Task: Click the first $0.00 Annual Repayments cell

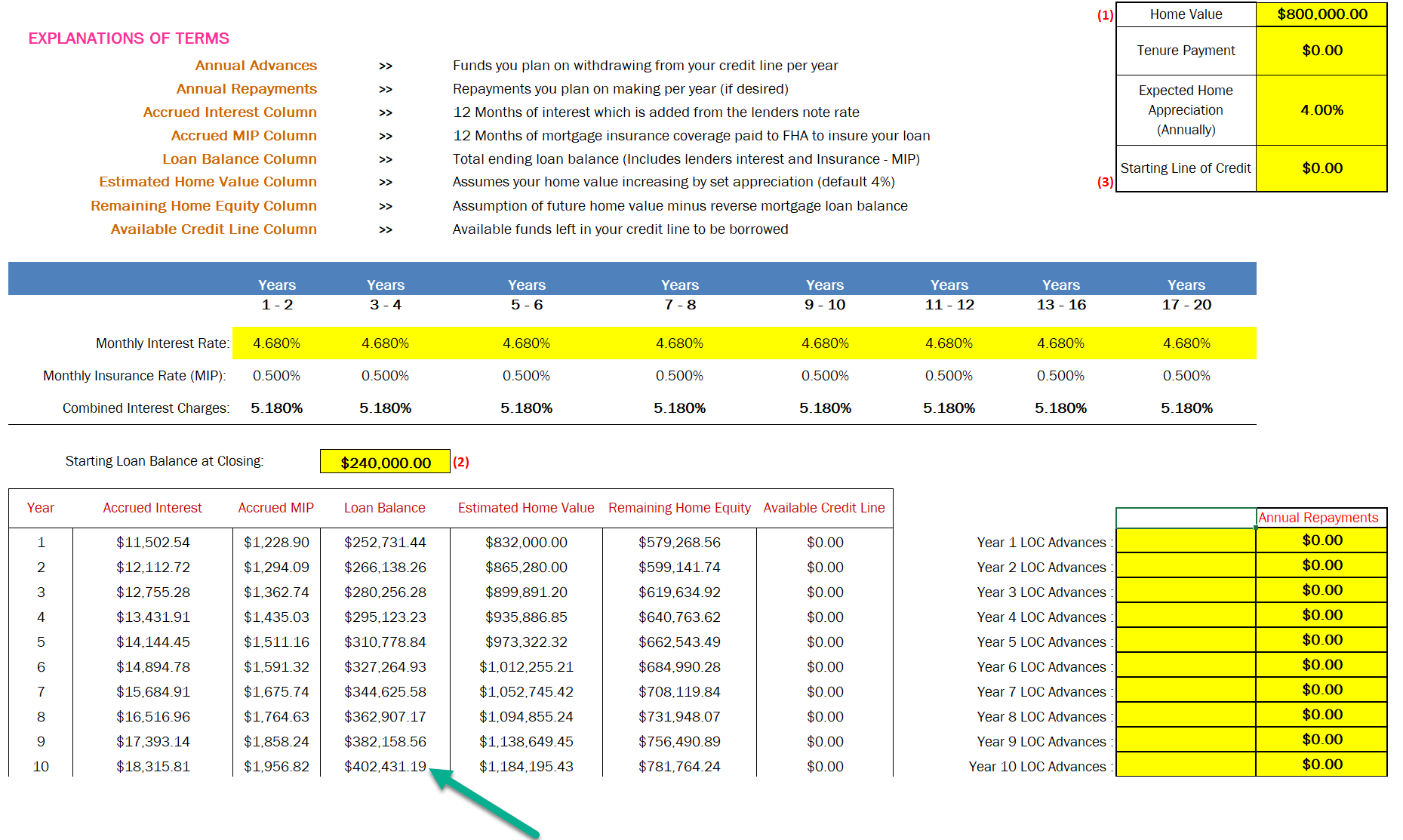Action: pyautogui.click(x=1321, y=540)
